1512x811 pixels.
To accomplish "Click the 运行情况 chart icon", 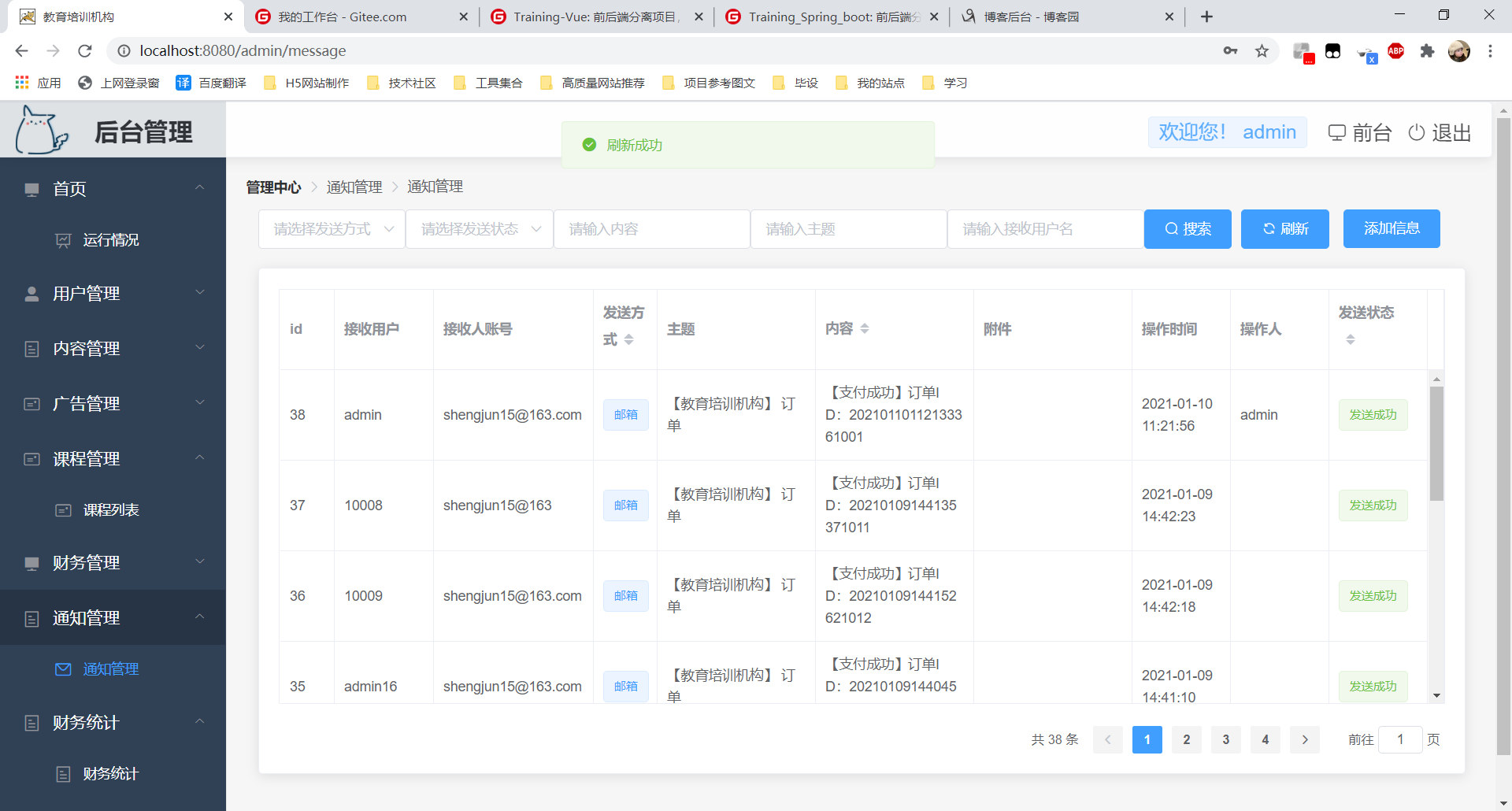I will tap(63, 240).
